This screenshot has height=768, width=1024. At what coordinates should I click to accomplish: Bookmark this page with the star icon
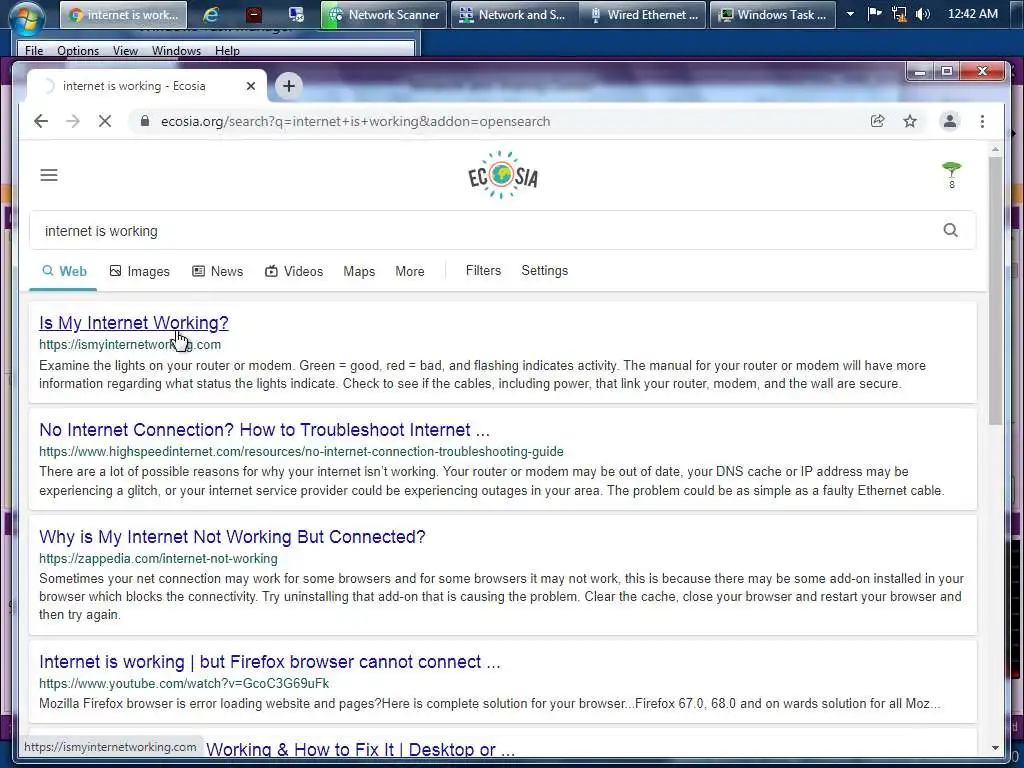point(910,121)
